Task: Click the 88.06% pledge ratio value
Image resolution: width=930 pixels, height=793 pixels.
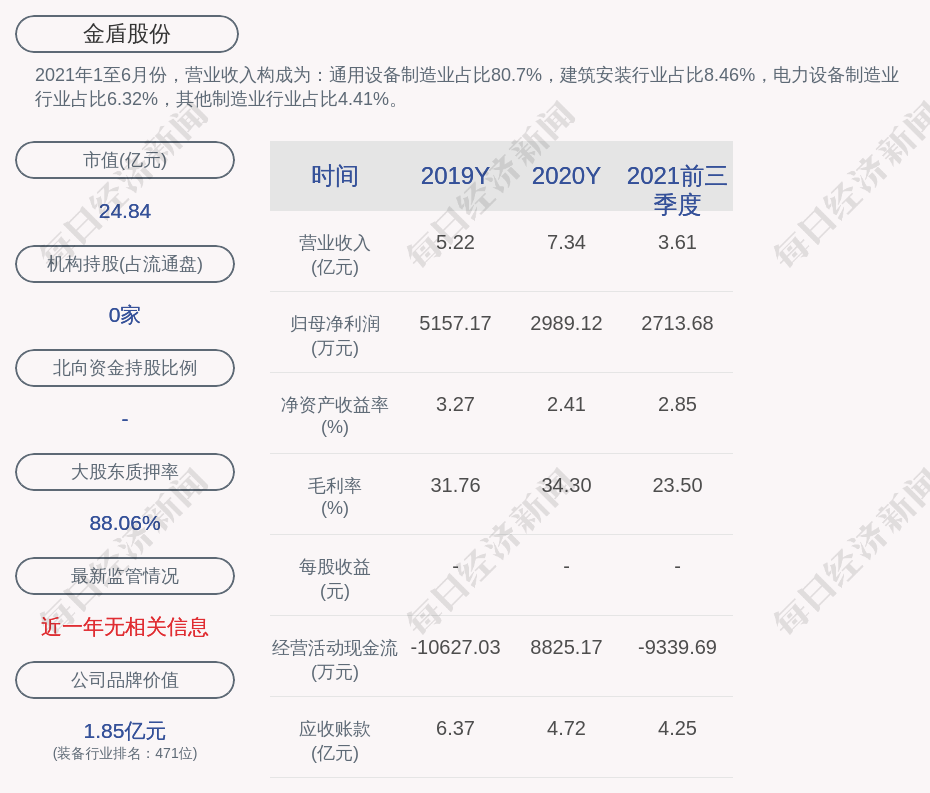Action: (x=125, y=523)
